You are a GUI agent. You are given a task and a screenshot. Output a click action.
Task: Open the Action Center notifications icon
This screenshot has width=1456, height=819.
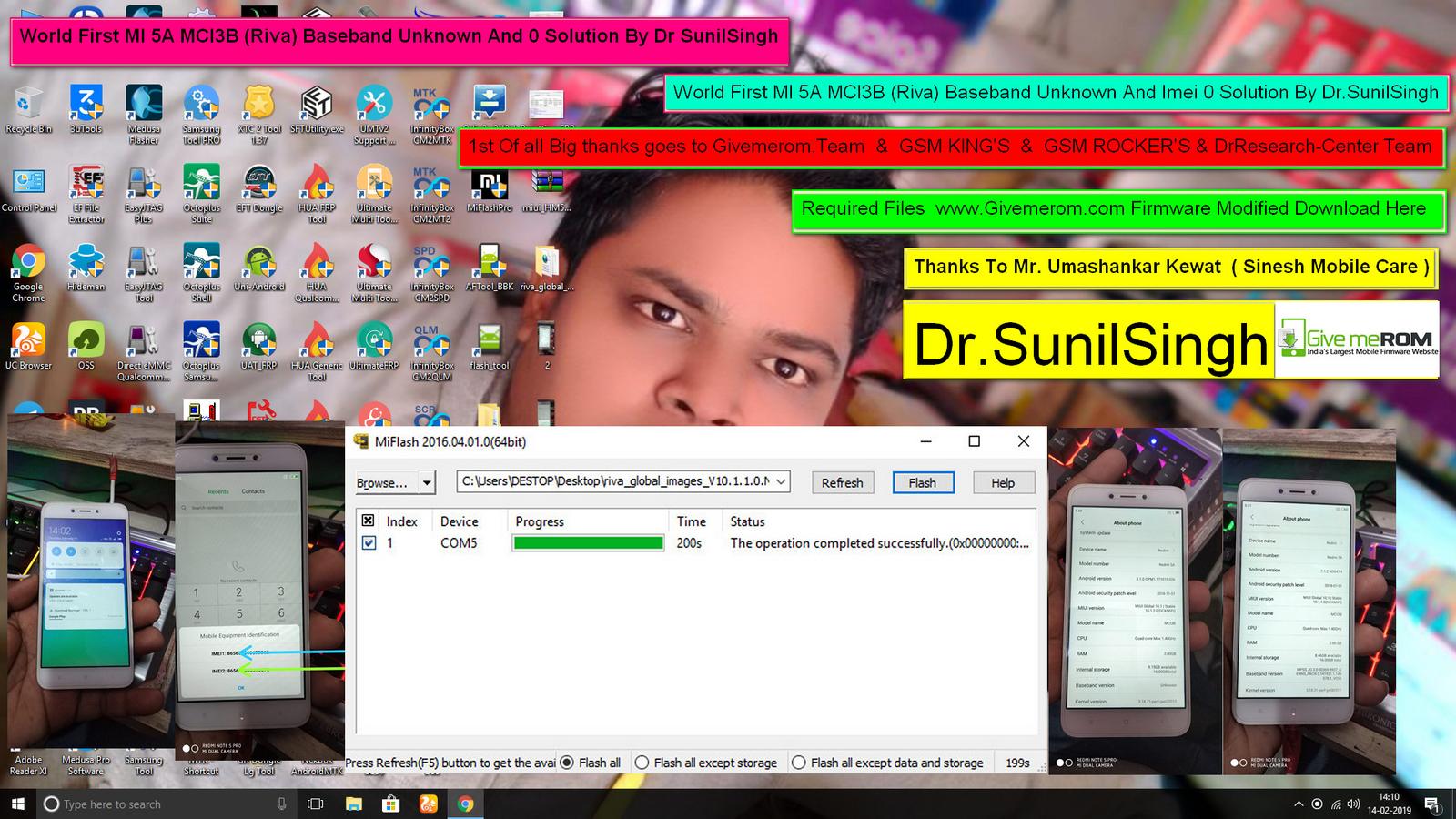[1431, 804]
